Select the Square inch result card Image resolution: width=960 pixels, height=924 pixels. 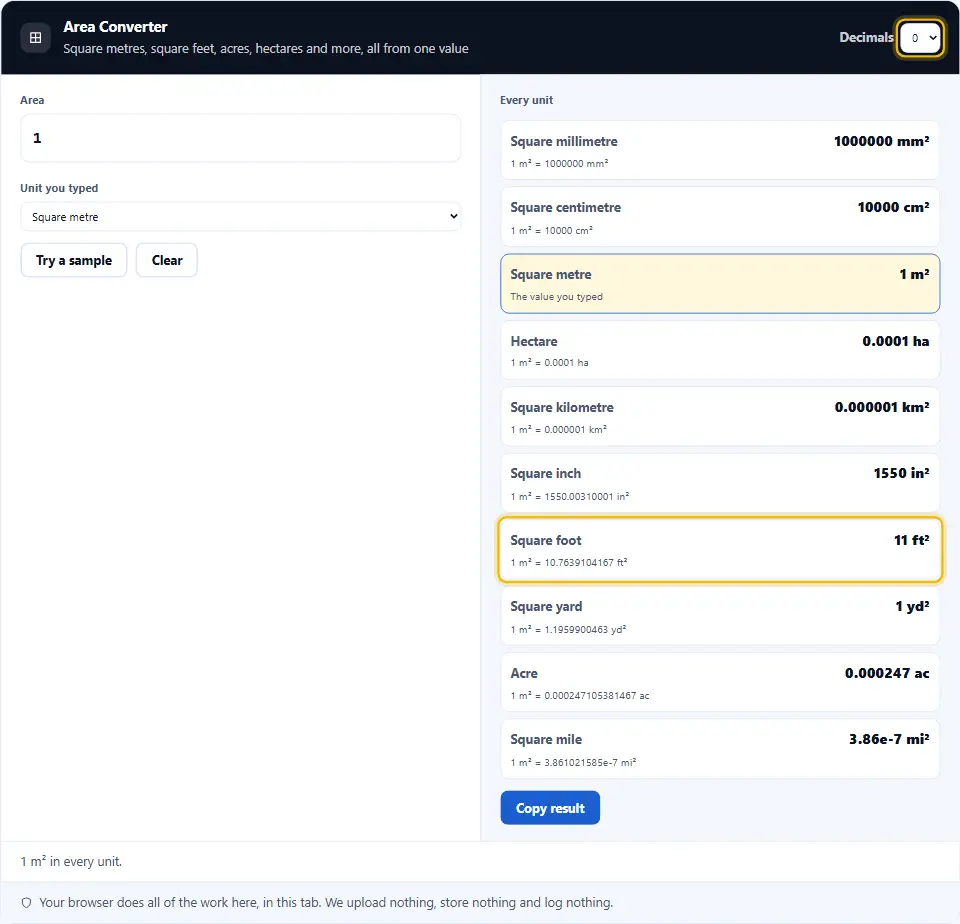coord(720,483)
